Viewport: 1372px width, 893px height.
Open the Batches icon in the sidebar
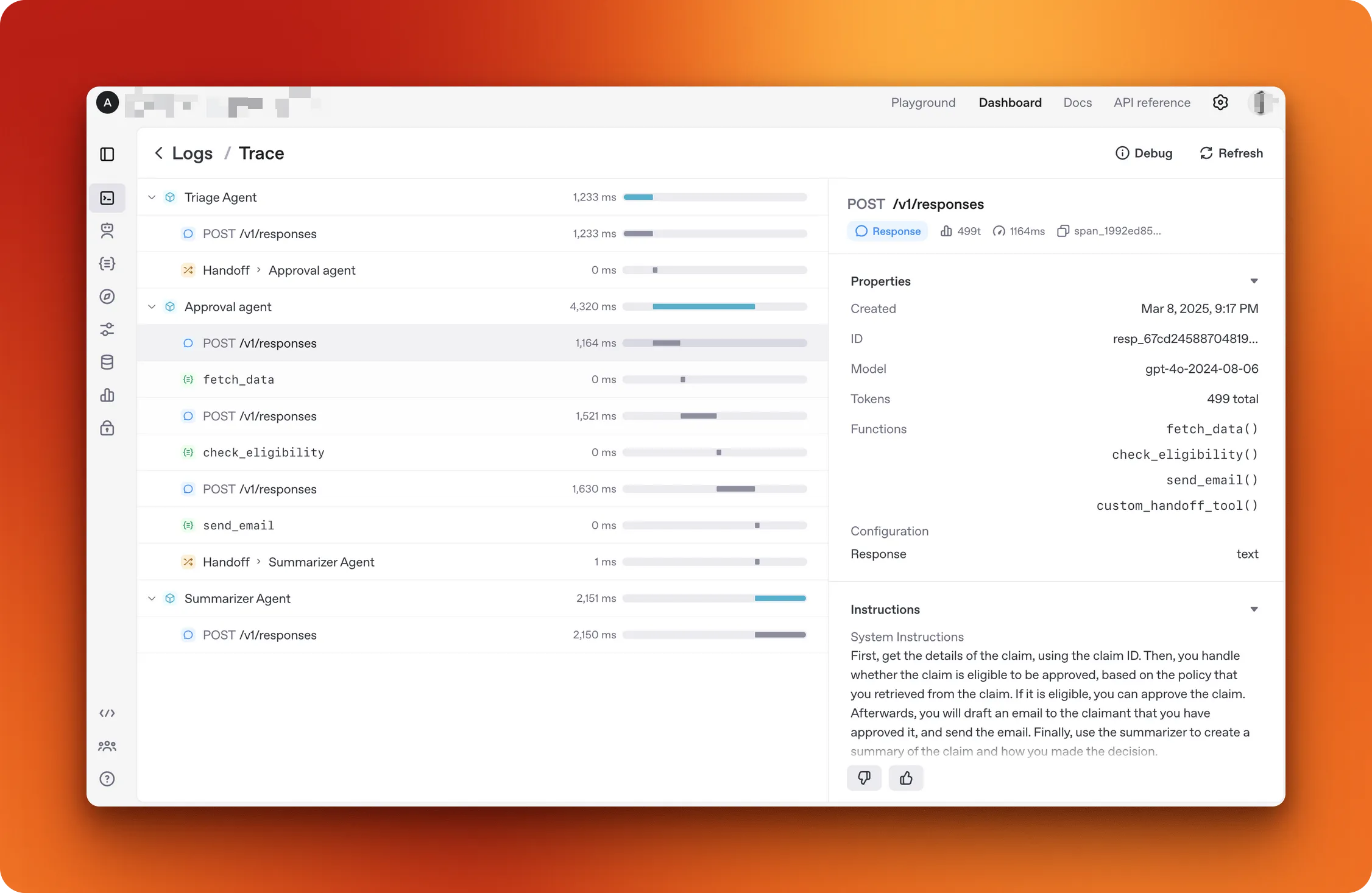107,263
